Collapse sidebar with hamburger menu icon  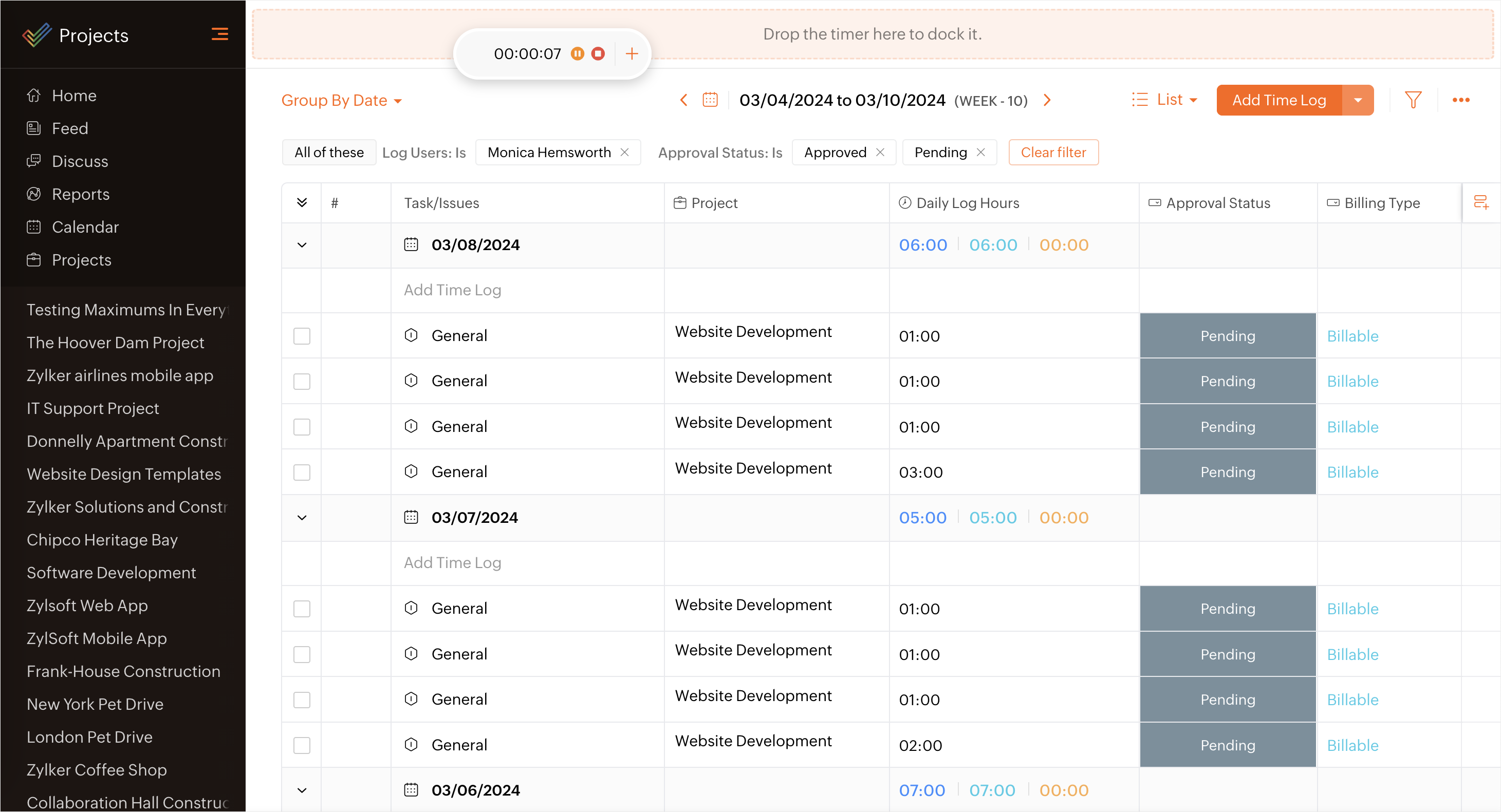(219, 34)
